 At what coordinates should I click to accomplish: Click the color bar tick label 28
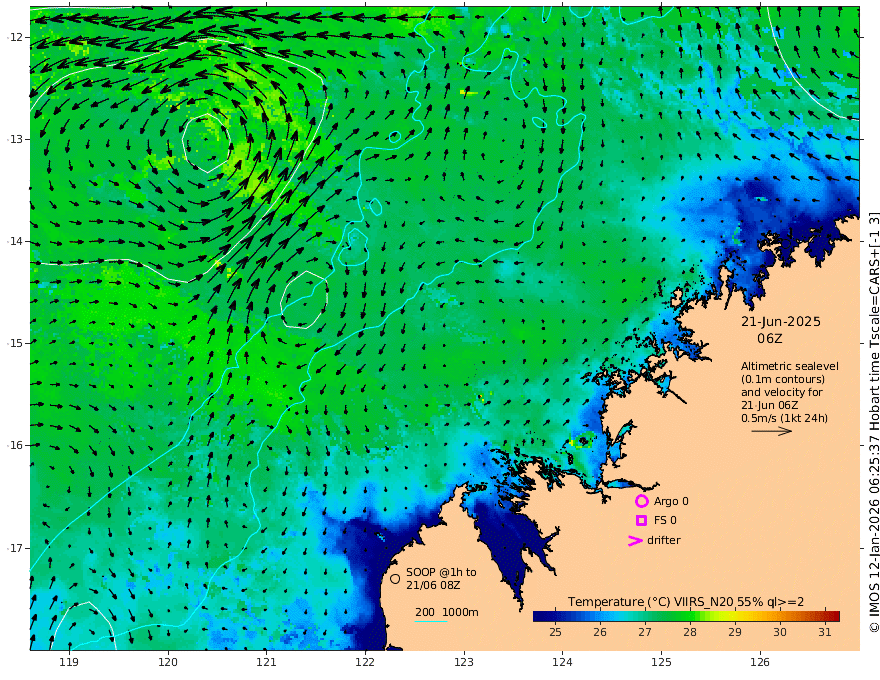(x=690, y=632)
